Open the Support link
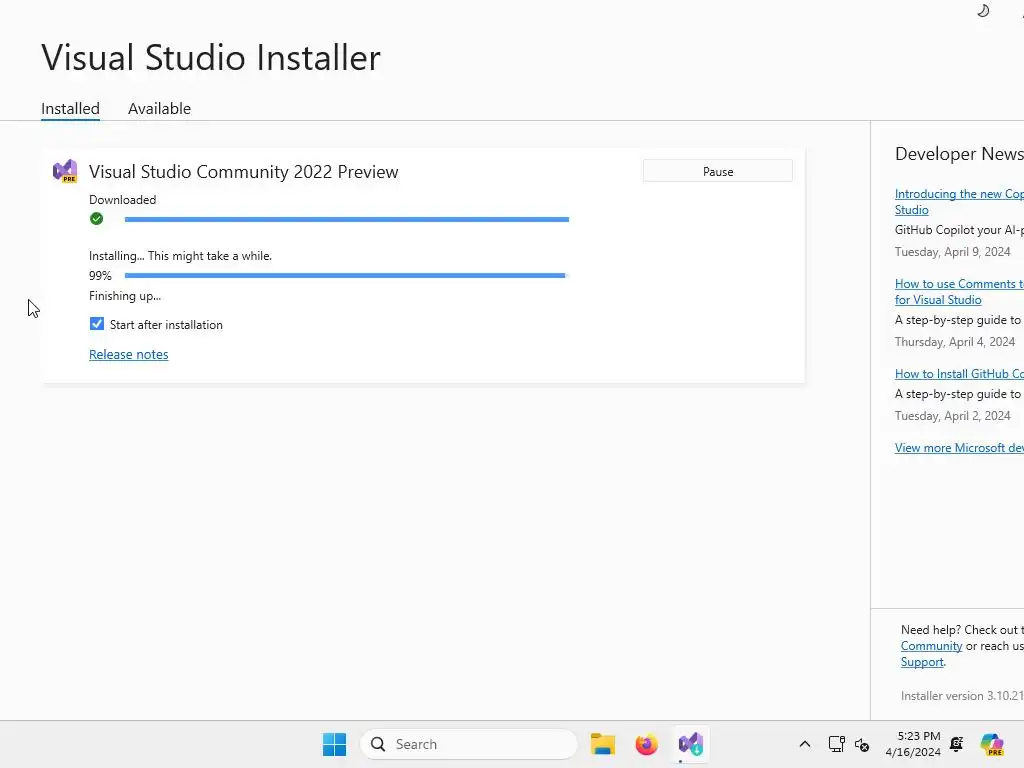The width and height of the screenshot is (1024, 768). click(x=922, y=662)
